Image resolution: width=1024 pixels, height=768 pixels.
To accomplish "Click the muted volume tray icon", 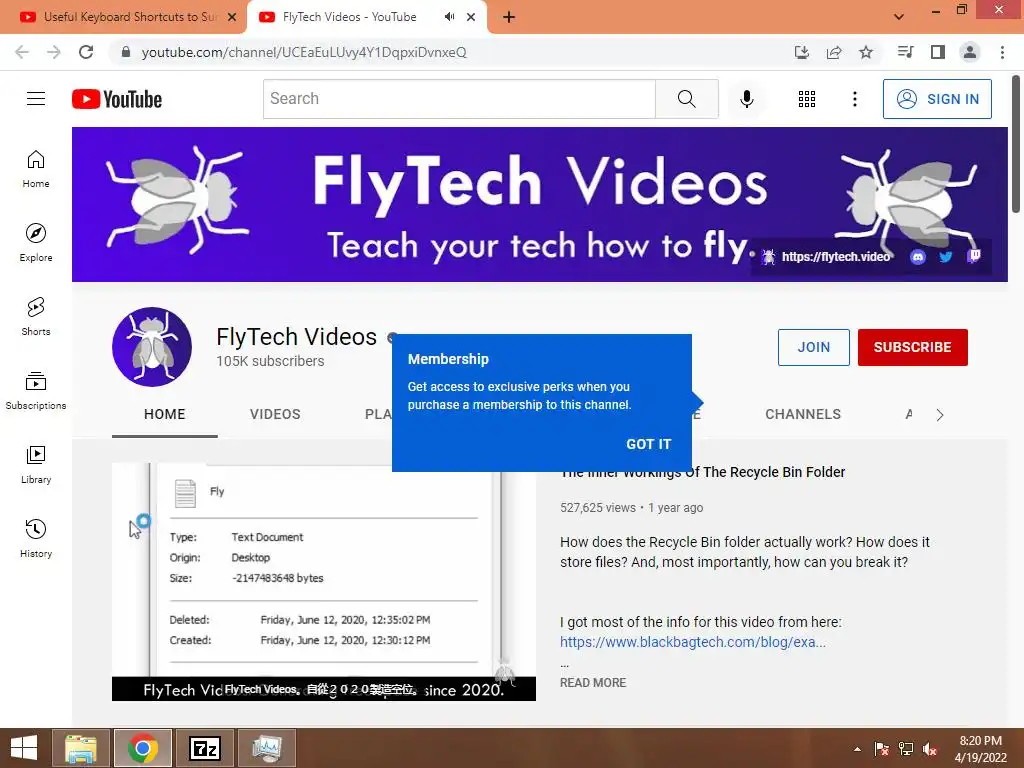I will pyautogui.click(x=931, y=749).
